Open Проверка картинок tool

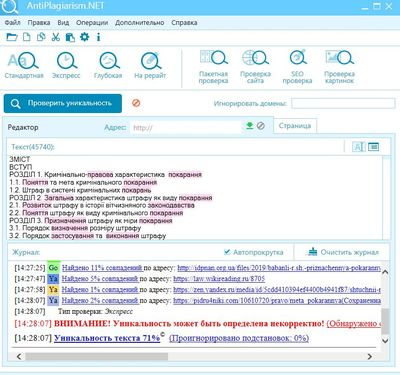click(x=339, y=67)
